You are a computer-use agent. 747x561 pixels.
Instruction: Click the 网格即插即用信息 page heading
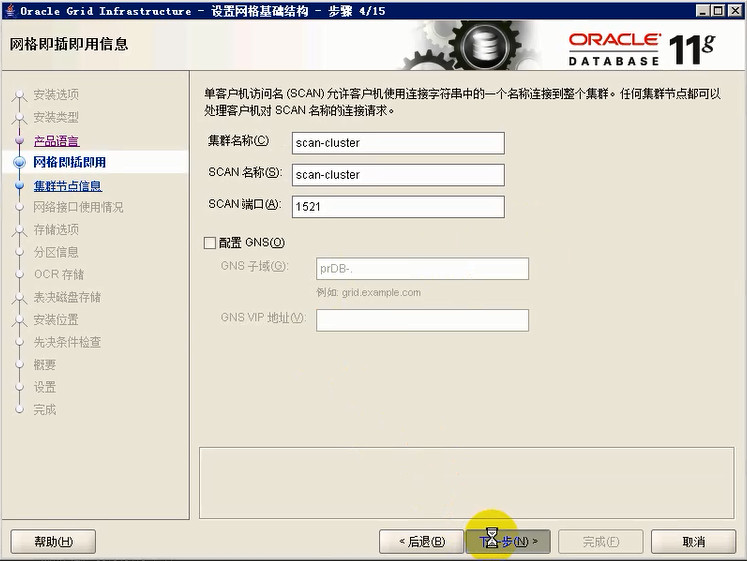69,44
